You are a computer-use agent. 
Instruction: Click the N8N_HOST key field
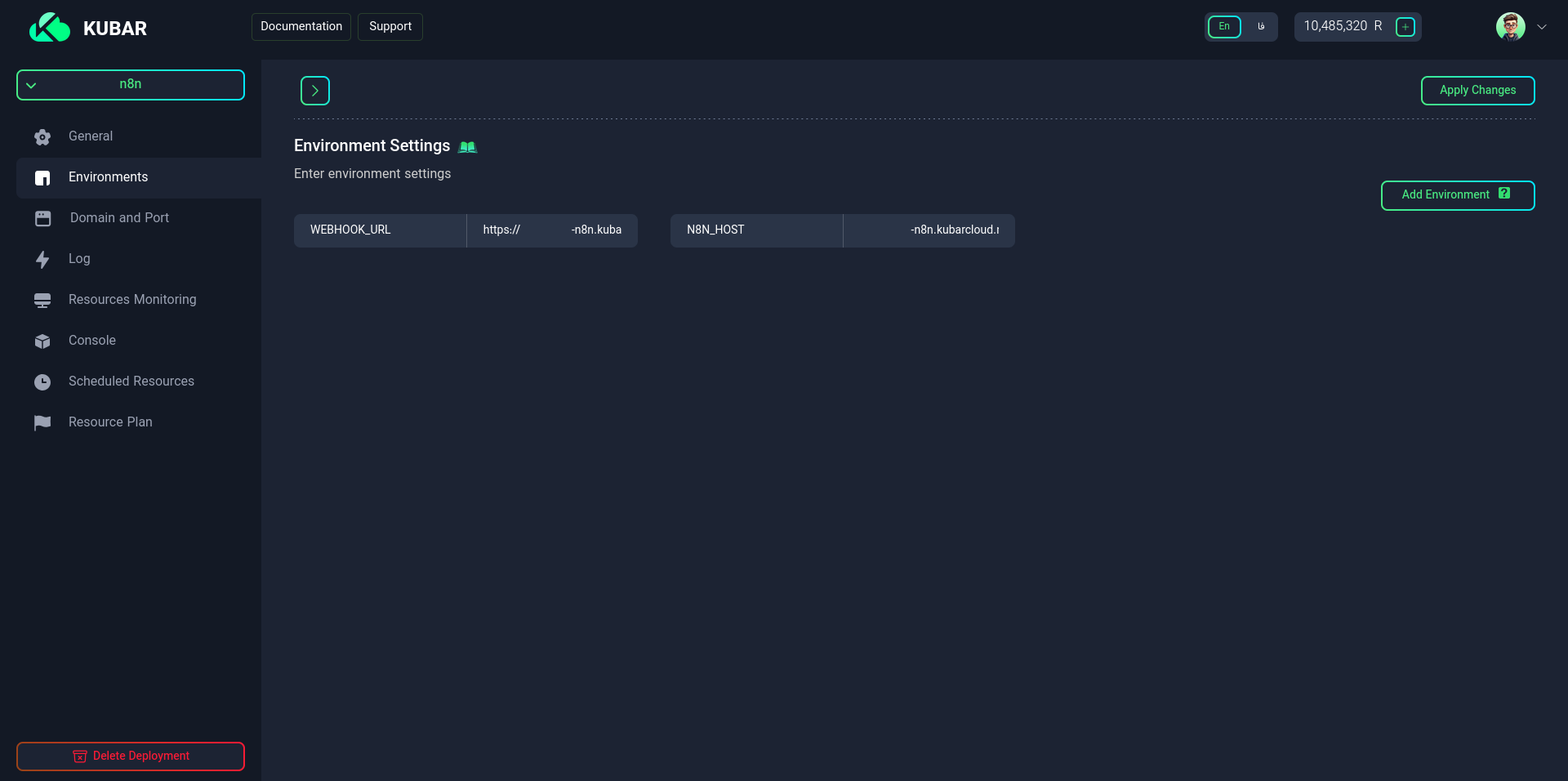coord(756,230)
